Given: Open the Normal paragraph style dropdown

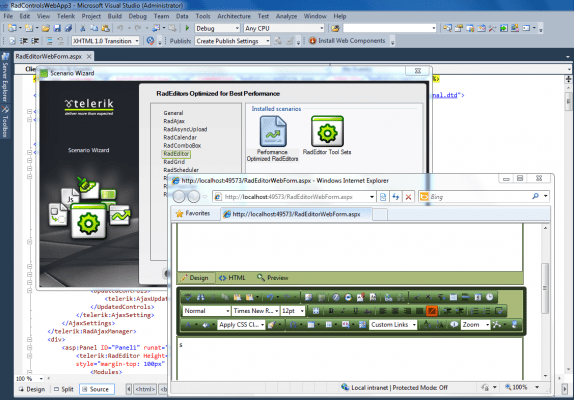Looking at the screenshot, I should (x=206, y=311).
